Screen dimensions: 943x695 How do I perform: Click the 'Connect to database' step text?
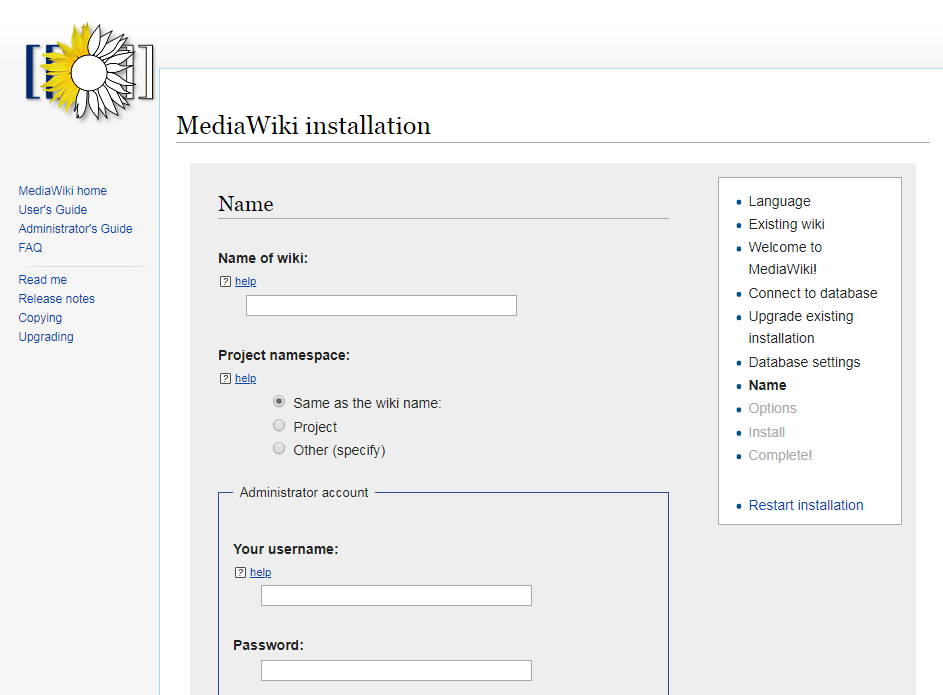point(813,293)
